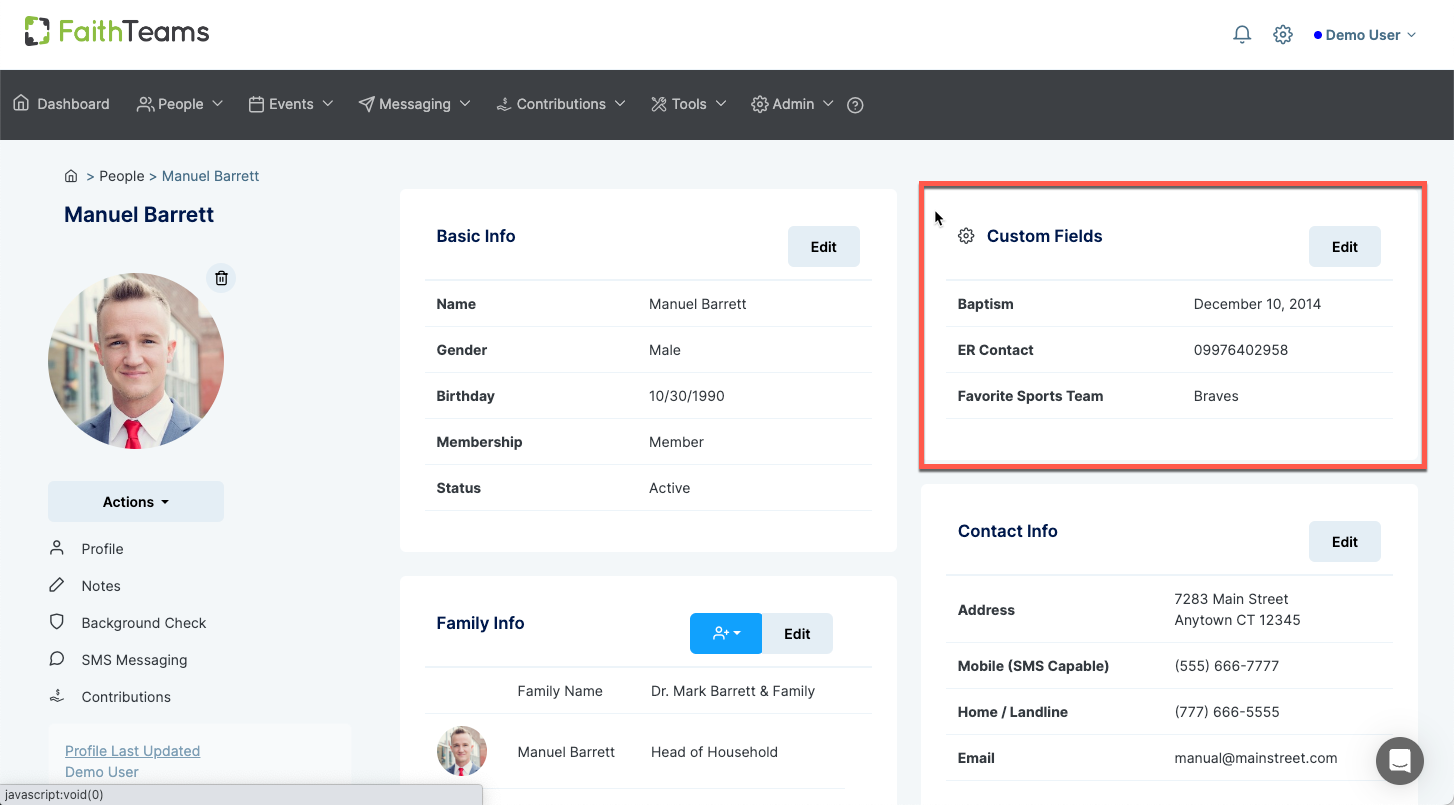1454x805 pixels.
Task: Open Contributions from the left sidebar
Action: coord(125,696)
